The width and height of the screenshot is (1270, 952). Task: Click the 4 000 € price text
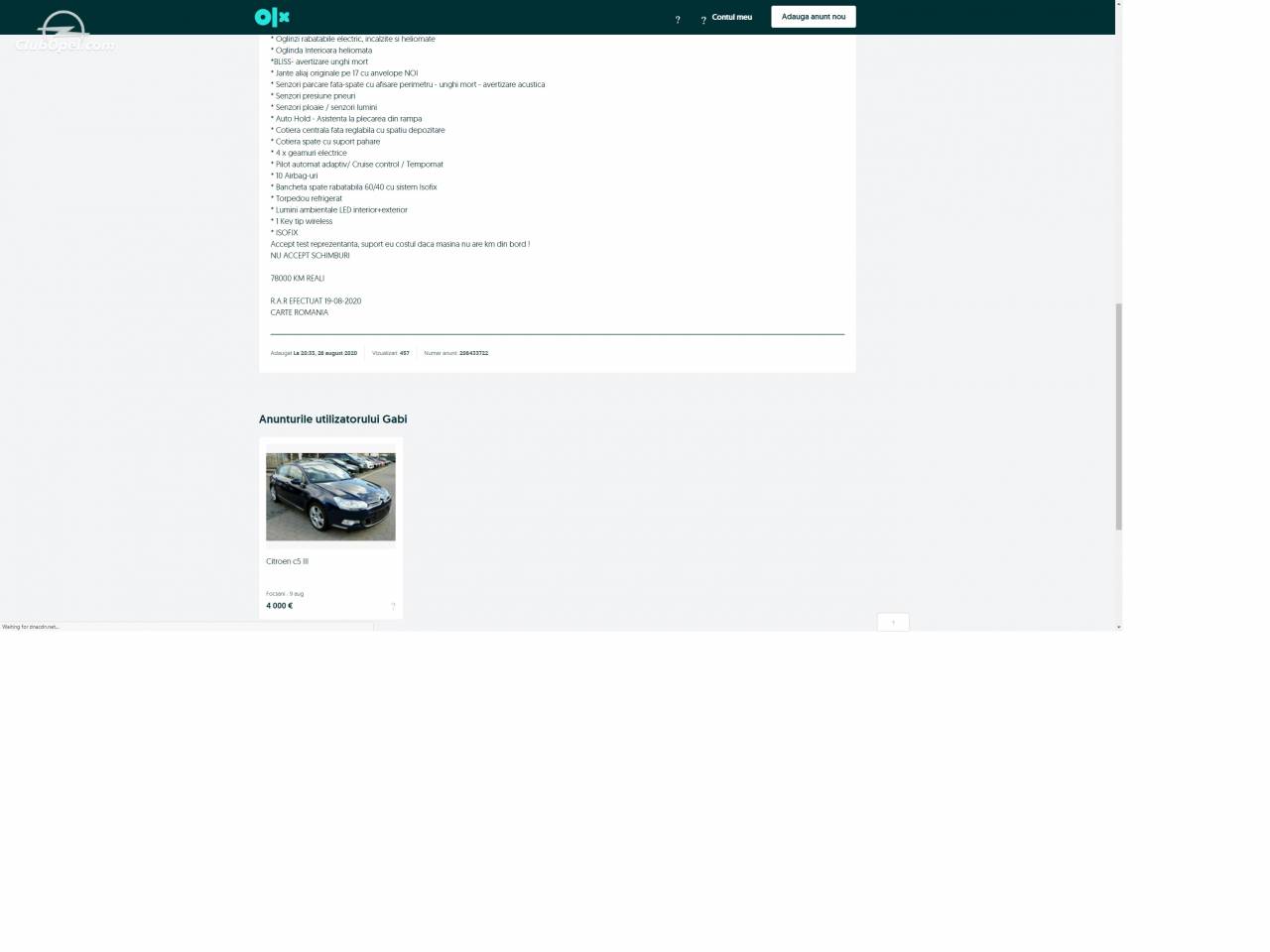[279, 605]
